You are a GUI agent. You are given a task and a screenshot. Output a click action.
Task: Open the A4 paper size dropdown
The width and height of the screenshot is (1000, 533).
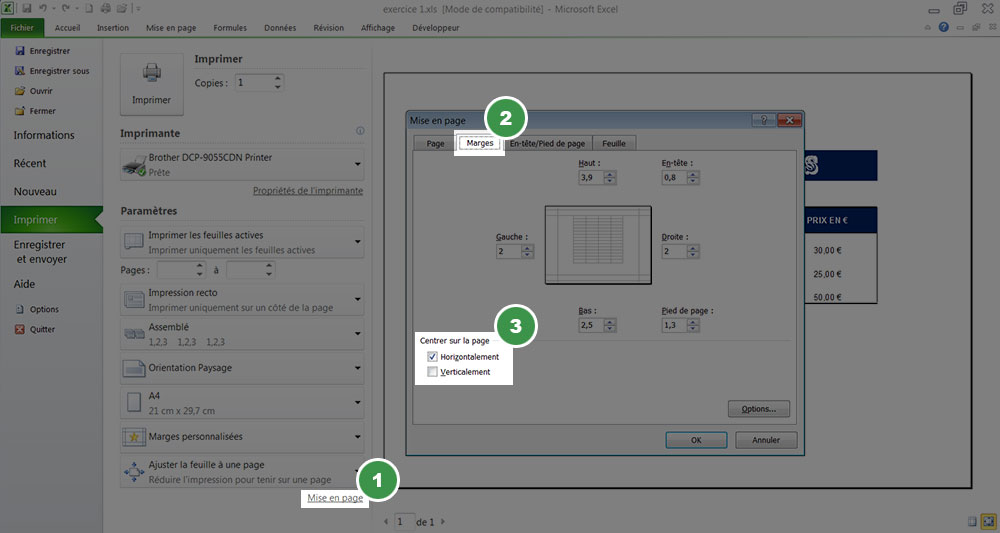(x=242, y=403)
